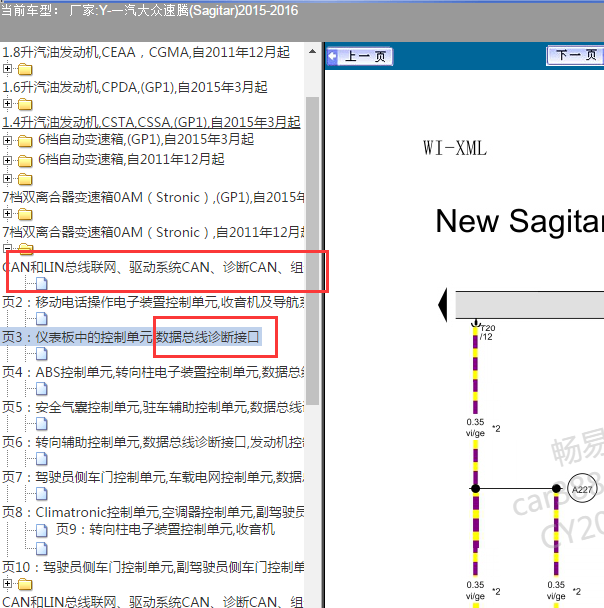Click document icon between 页2 and 页3 rows

tap(41, 319)
